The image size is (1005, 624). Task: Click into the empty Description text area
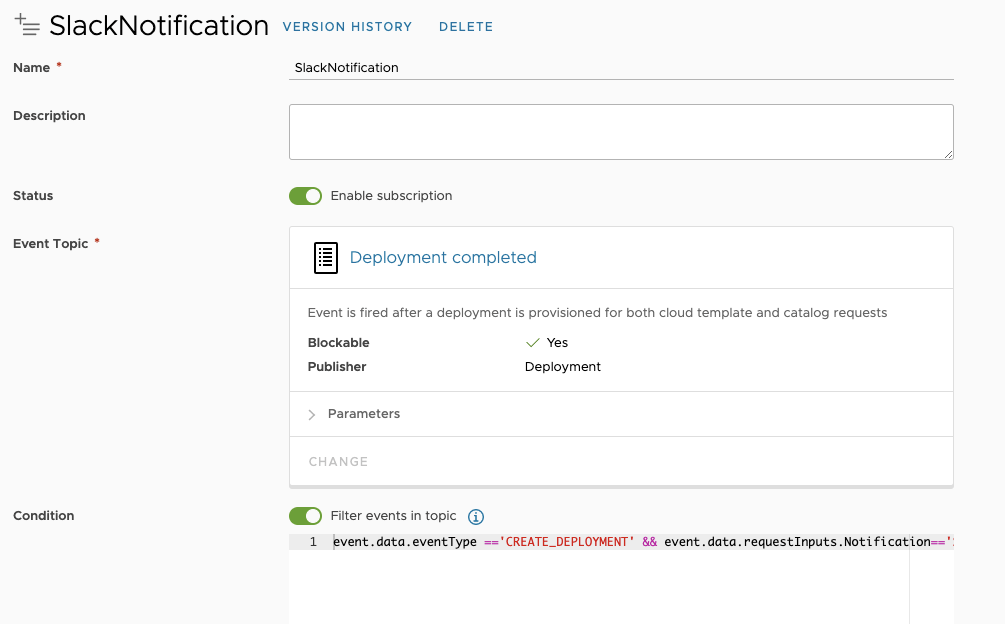tap(620, 131)
